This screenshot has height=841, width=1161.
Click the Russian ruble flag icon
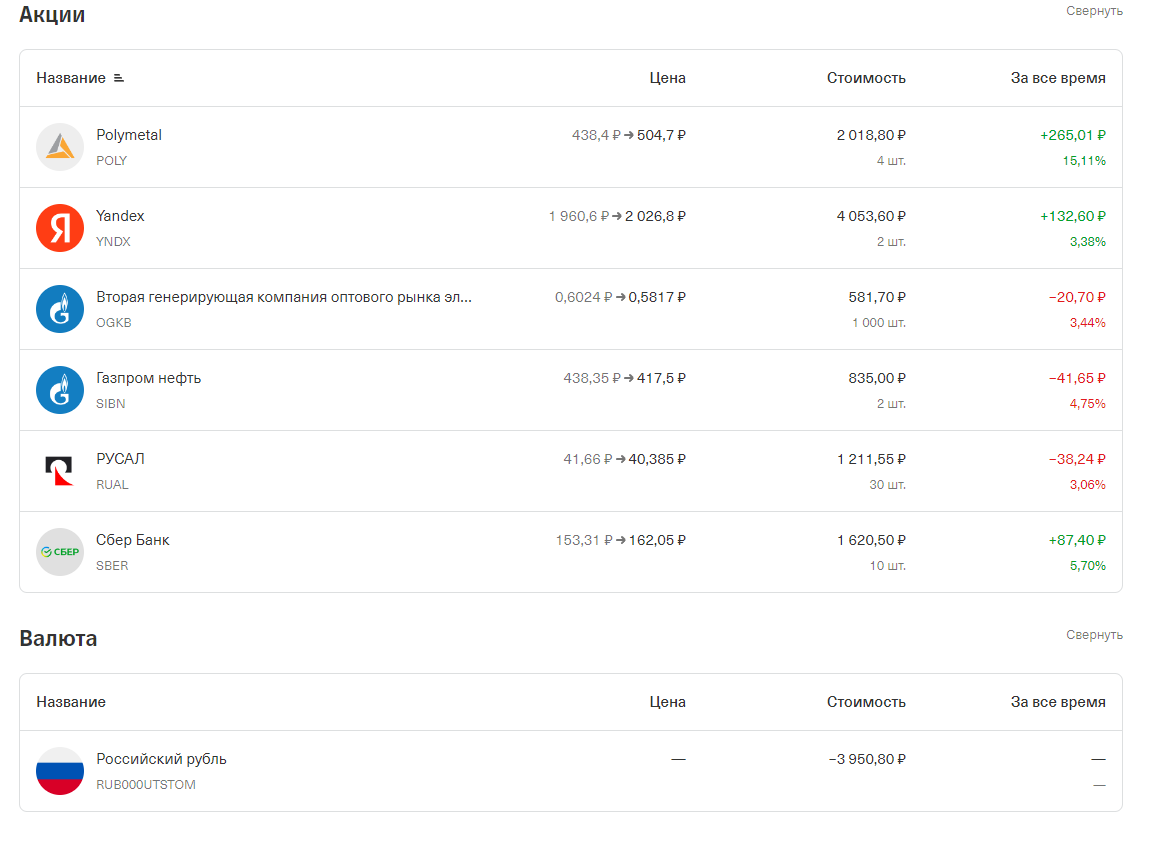[60, 771]
